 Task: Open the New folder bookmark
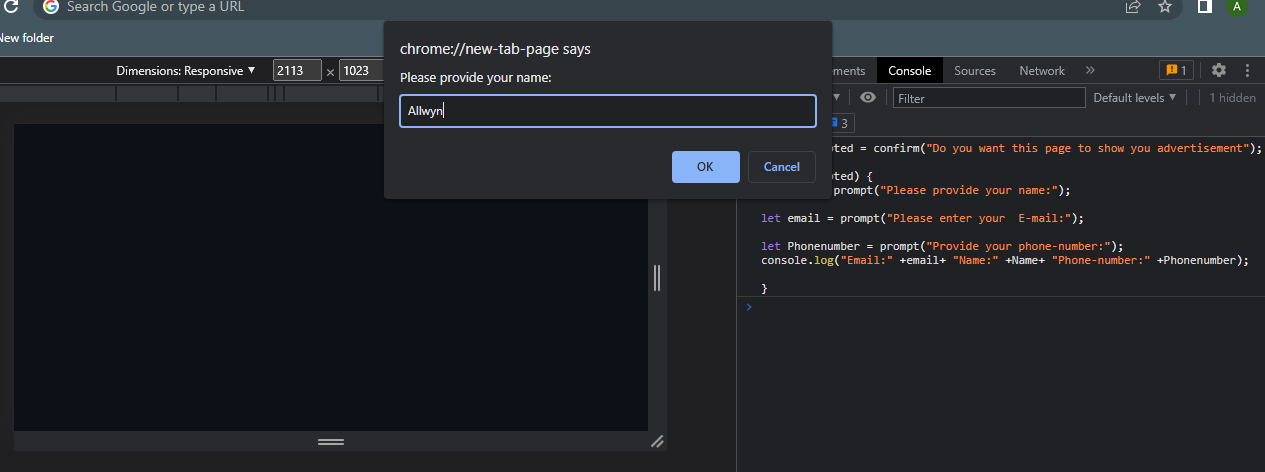[27, 38]
